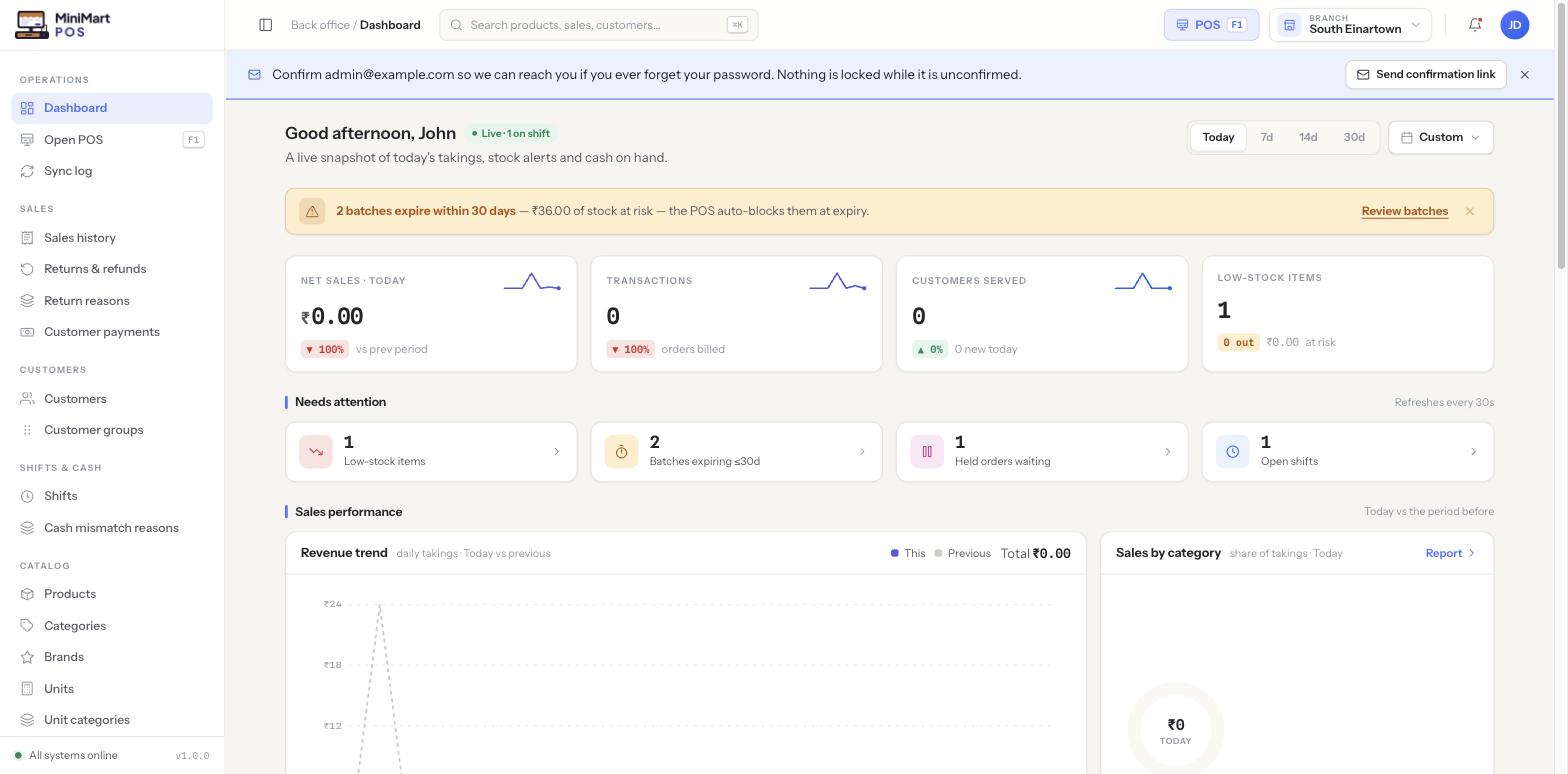This screenshot has height=774, width=1568.
Task: Open the Low-stock items attention card
Action: coord(431,452)
